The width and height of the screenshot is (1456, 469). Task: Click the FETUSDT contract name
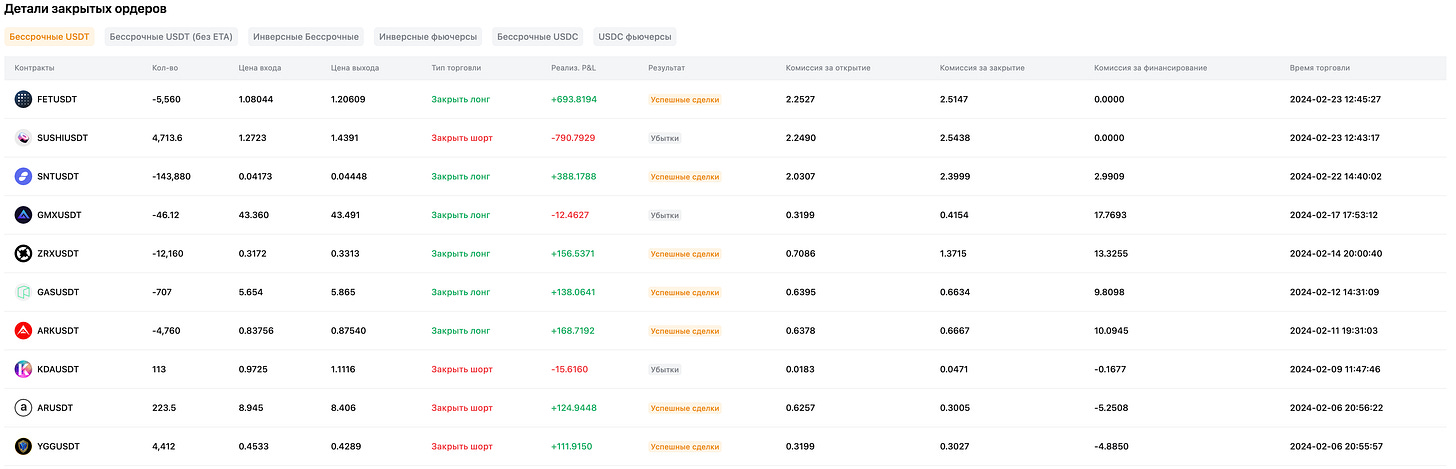tap(58, 99)
